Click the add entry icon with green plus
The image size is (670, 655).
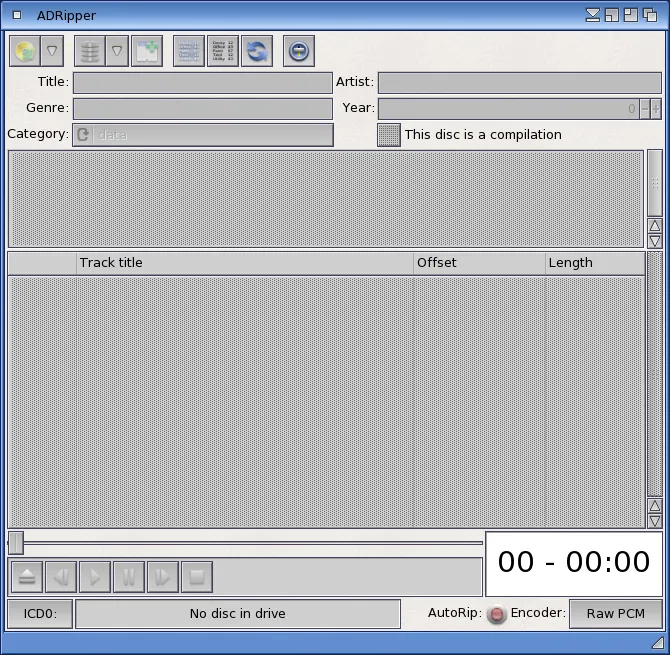147,51
